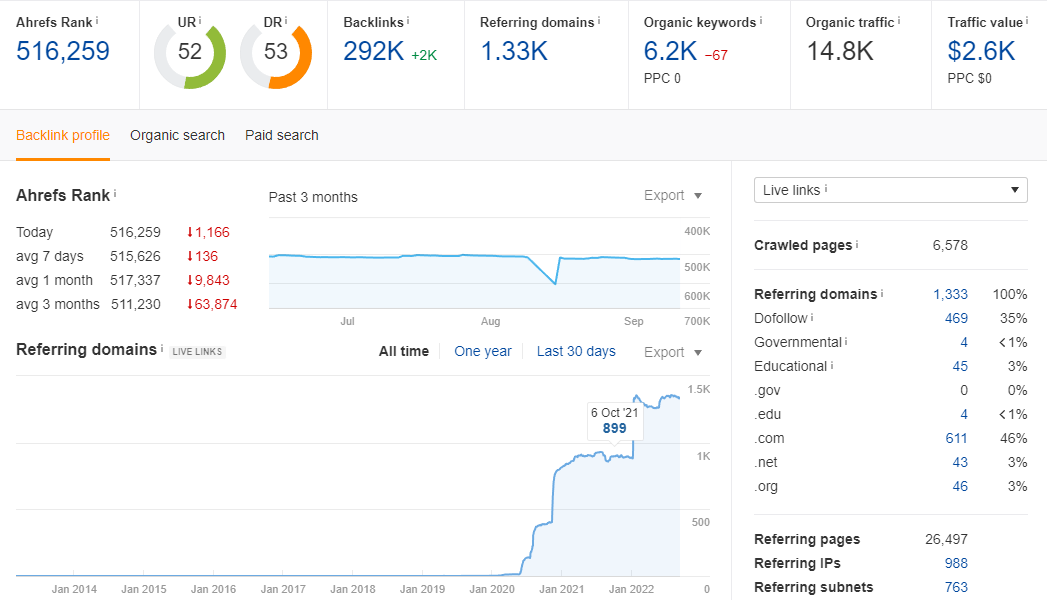Click the 45 Educational domains count

point(960,366)
